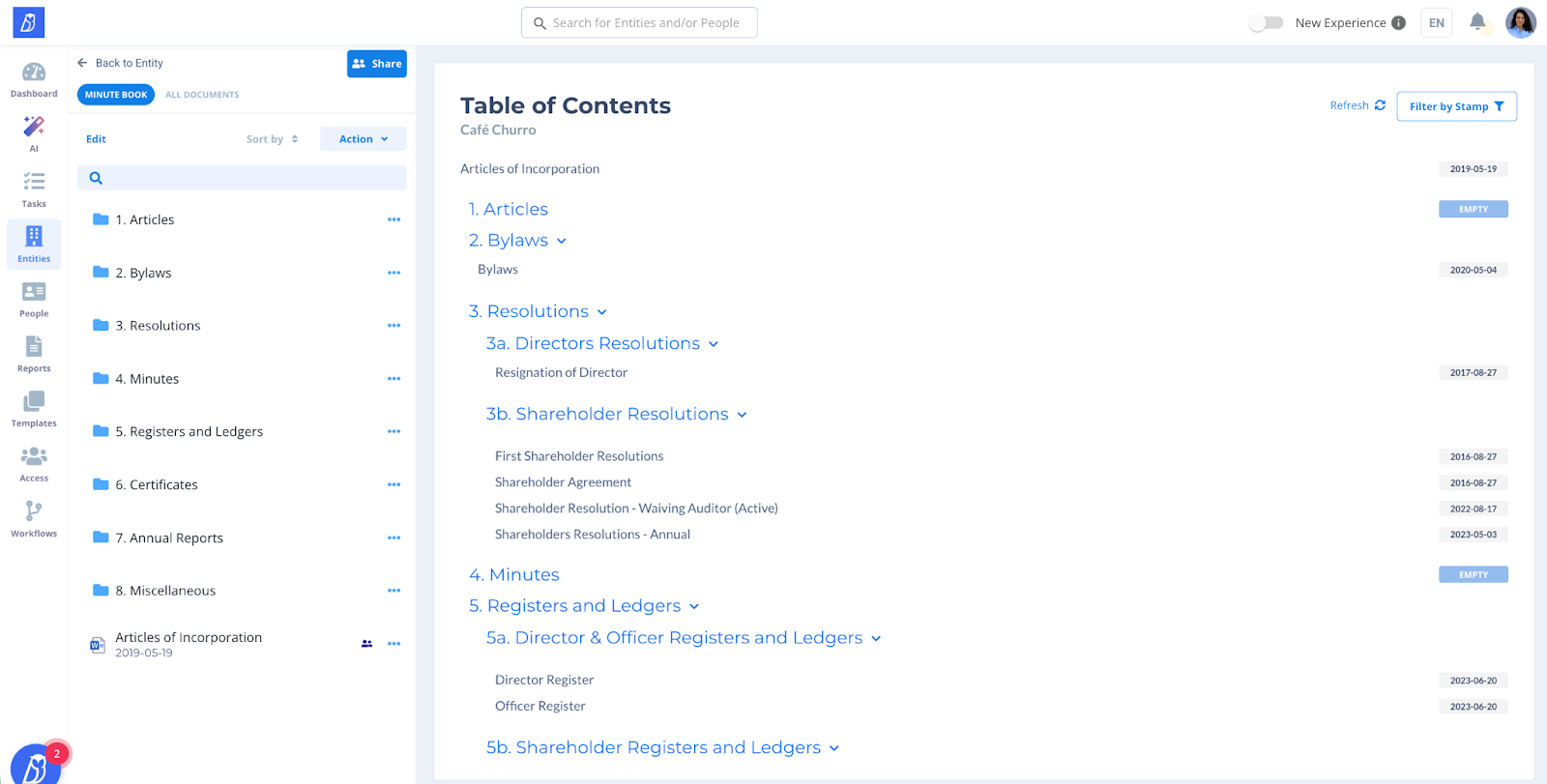Click sharing icon on Articles of Incorporation
The image size is (1547, 784).
click(x=366, y=644)
